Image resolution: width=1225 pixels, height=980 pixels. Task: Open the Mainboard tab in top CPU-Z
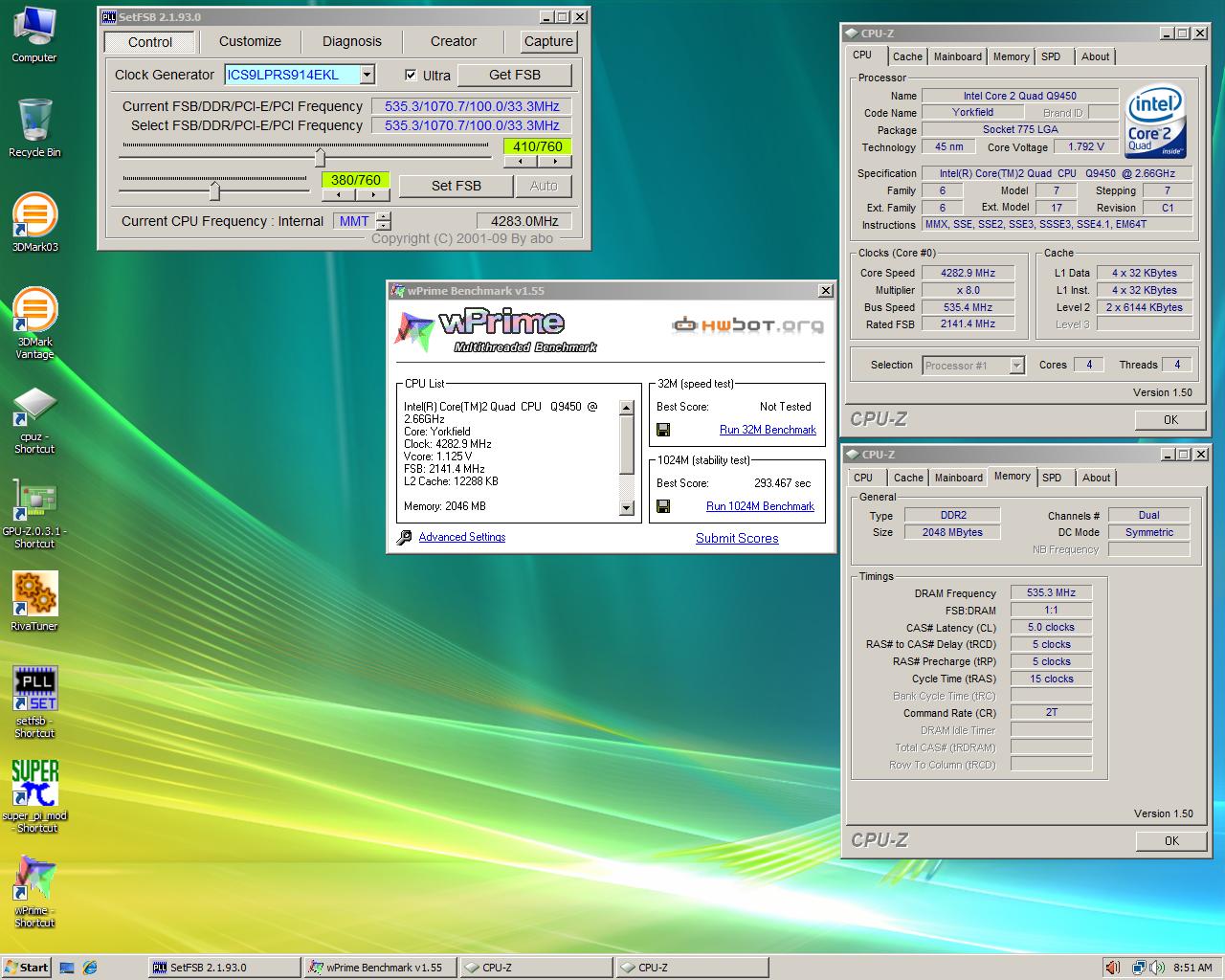958,56
